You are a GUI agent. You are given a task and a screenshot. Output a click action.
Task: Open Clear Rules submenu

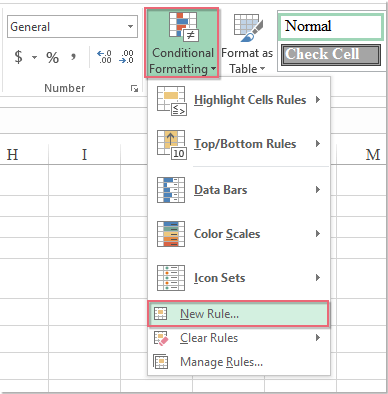pos(239,338)
